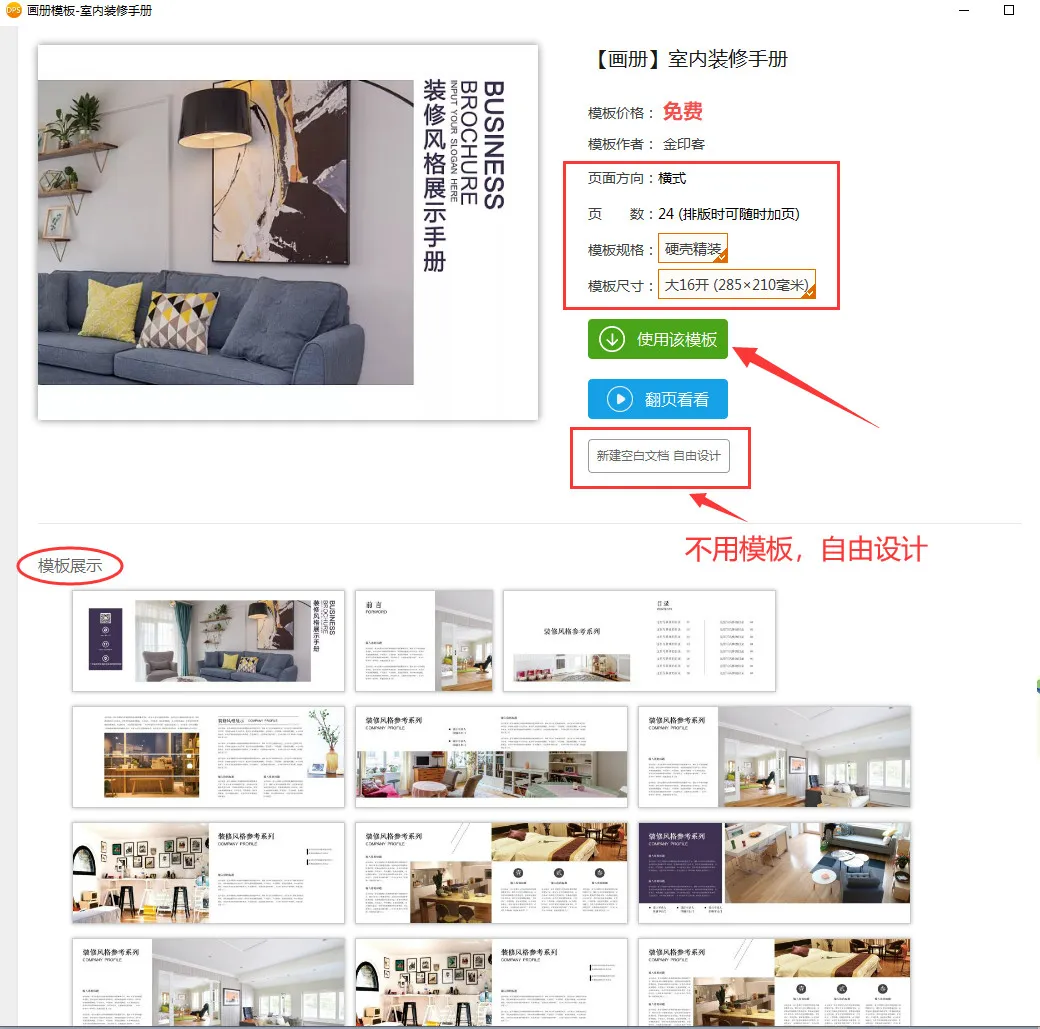Click the DPS app icon in title bar

[x=13, y=11]
